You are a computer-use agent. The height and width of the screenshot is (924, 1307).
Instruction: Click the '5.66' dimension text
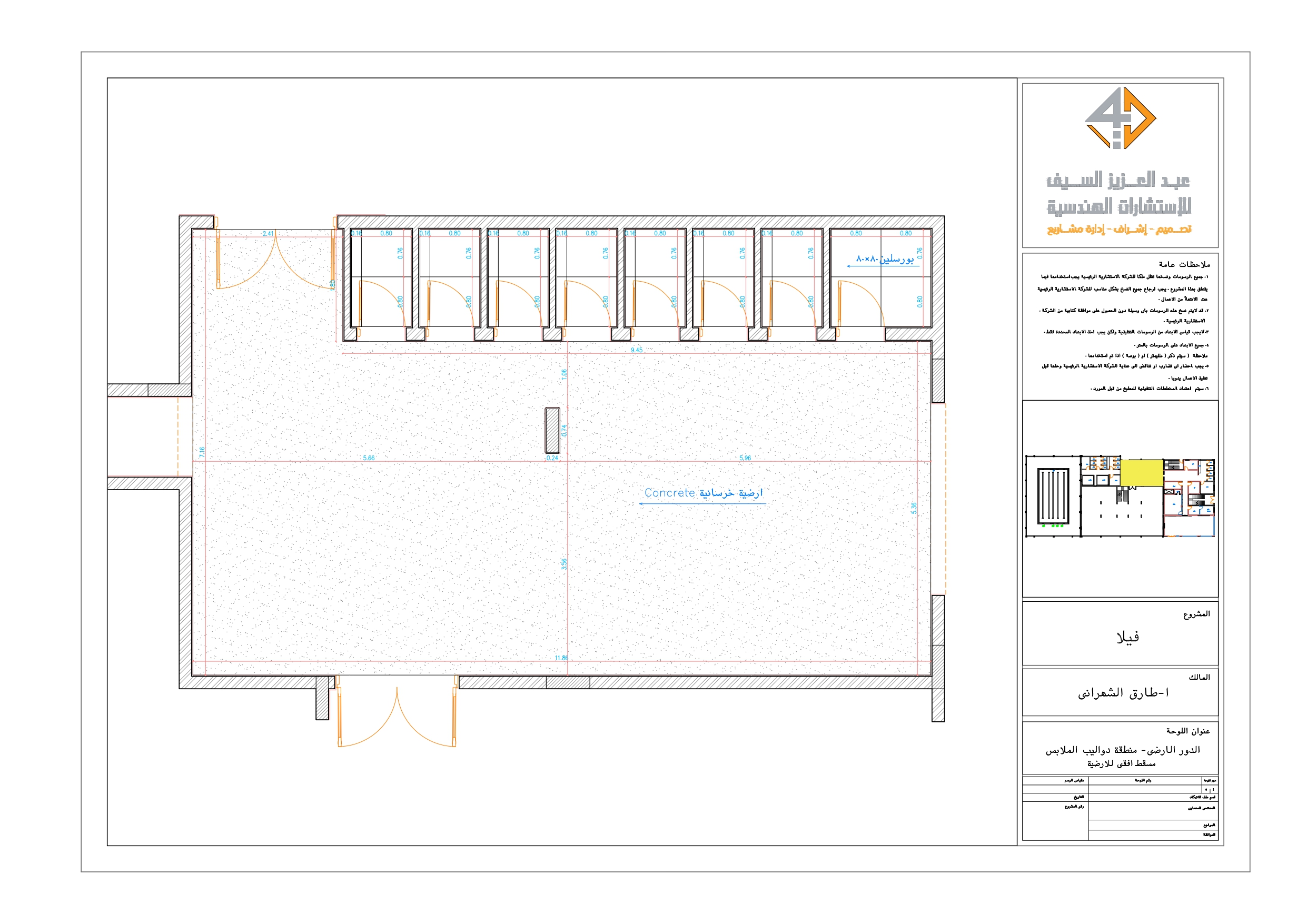pos(369,458)
